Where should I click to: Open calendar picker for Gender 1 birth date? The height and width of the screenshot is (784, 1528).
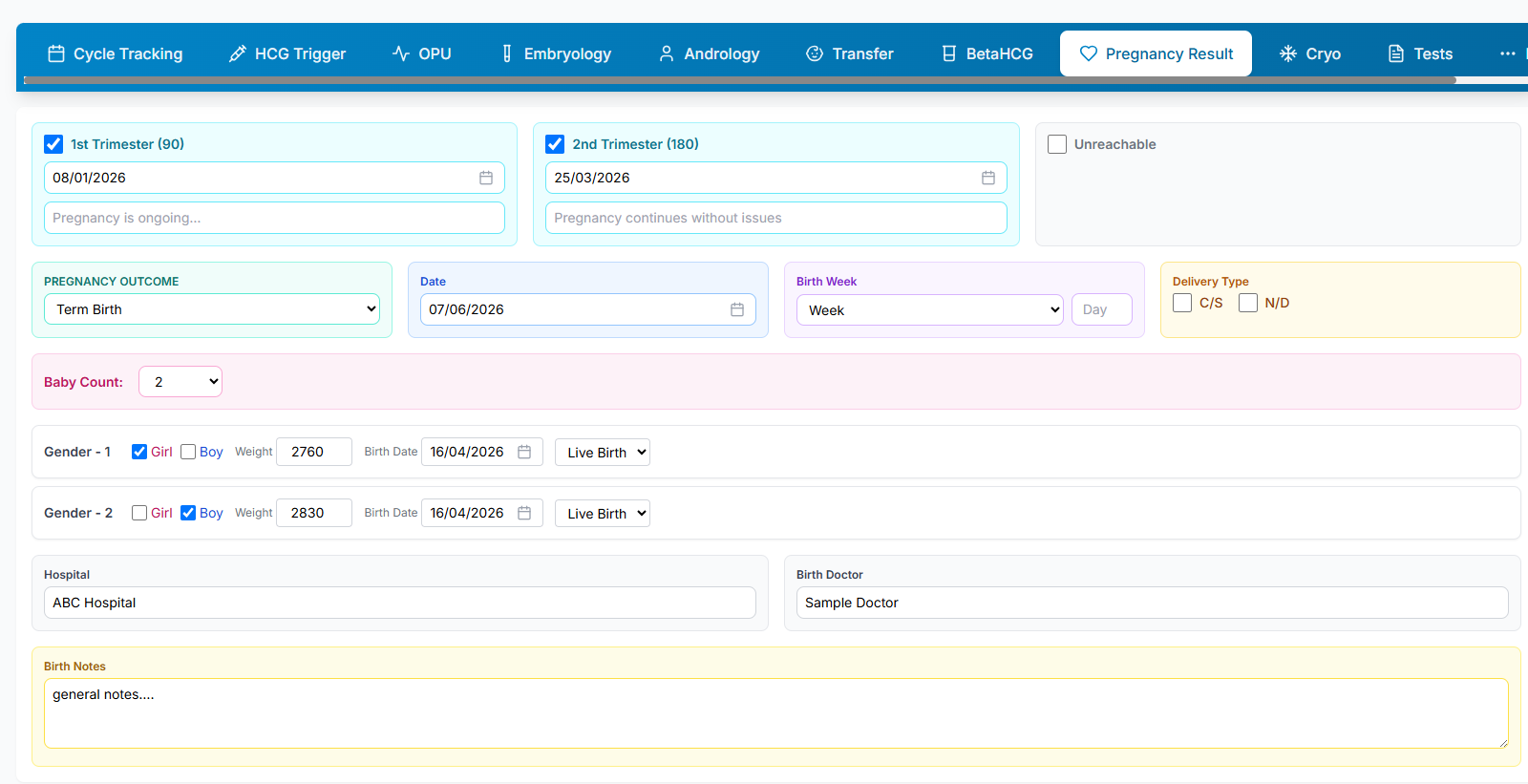tap(524, 452)
